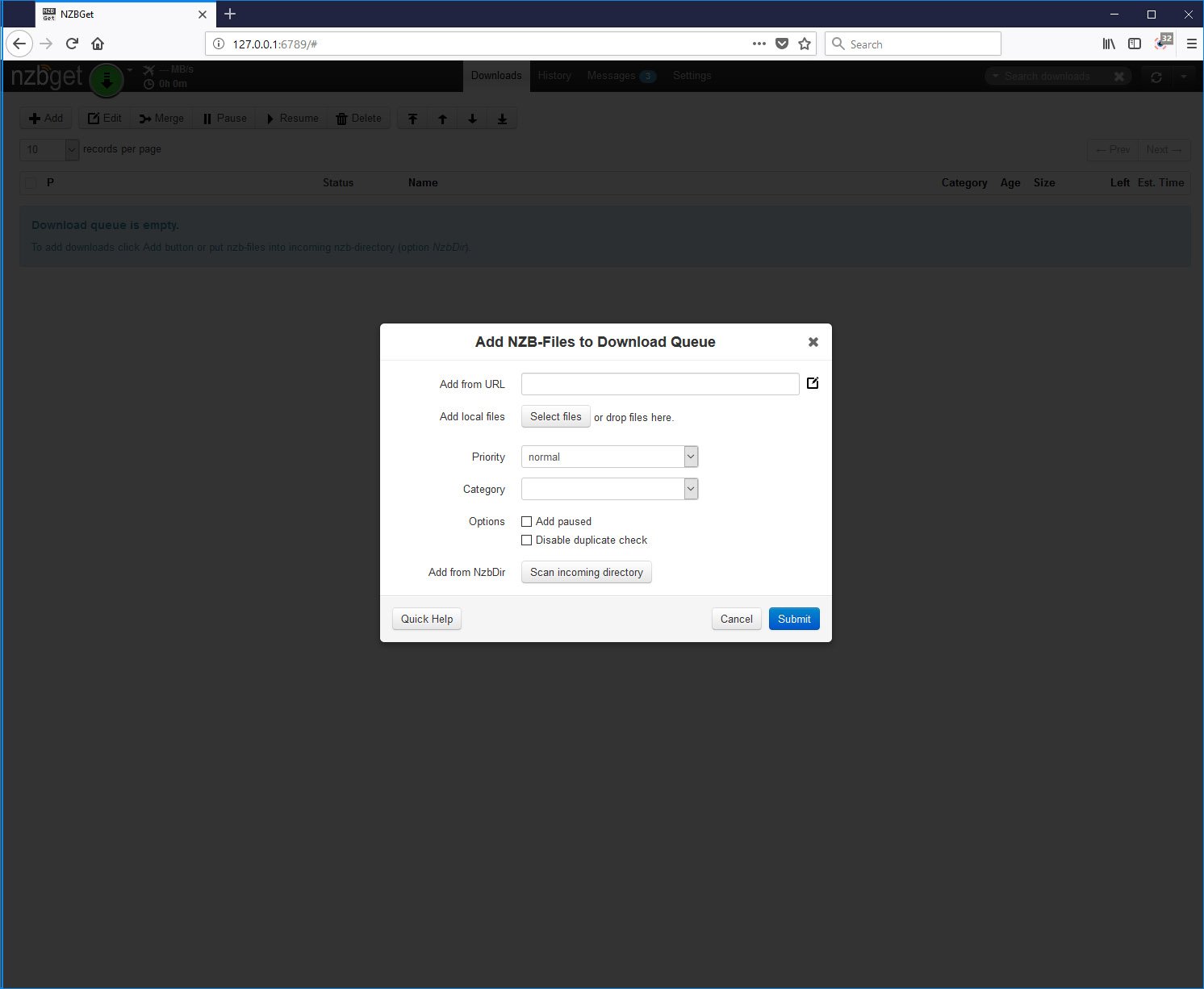The width and height of the screenshot is (1204, 989).
Task: Open the speed limit dropdown beside logo
Action: (x=130, y=70)
